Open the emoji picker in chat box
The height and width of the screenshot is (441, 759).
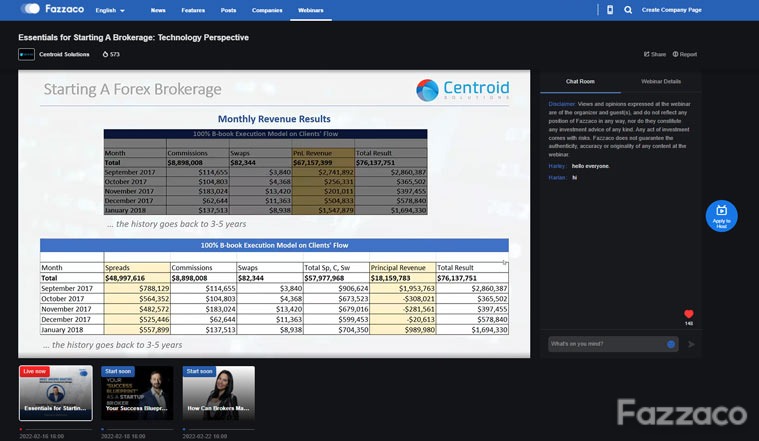[671, 344]
